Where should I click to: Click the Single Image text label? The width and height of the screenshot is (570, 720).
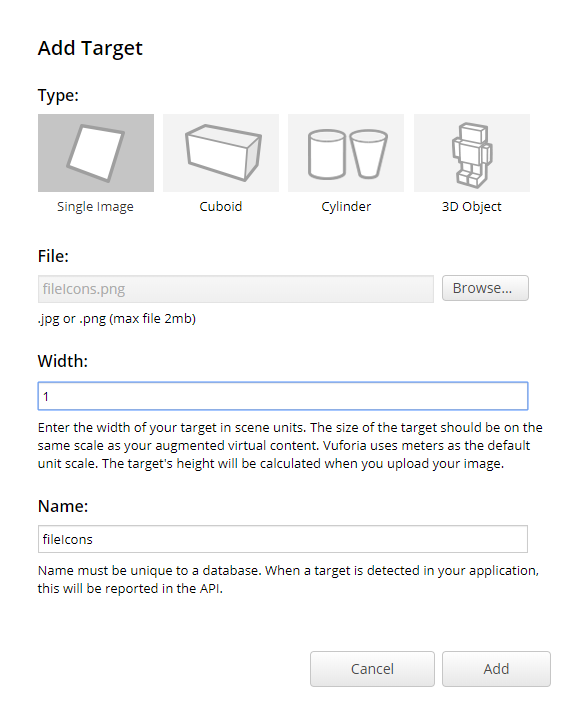[95, 207]
